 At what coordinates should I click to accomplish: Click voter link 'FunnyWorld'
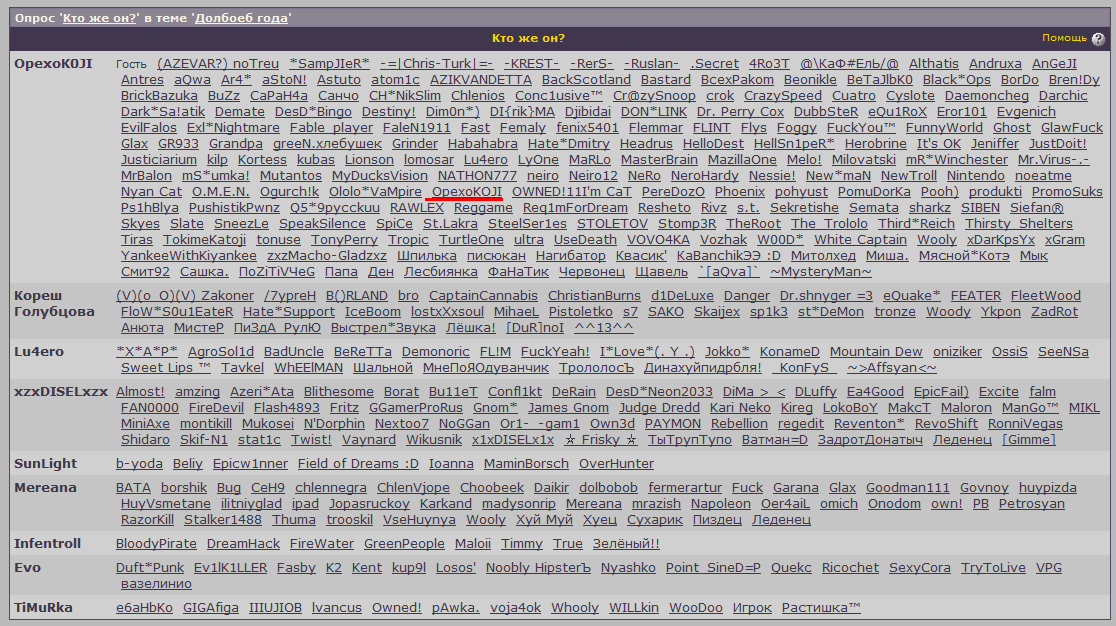pyautogui.click(x=944, y=127)
